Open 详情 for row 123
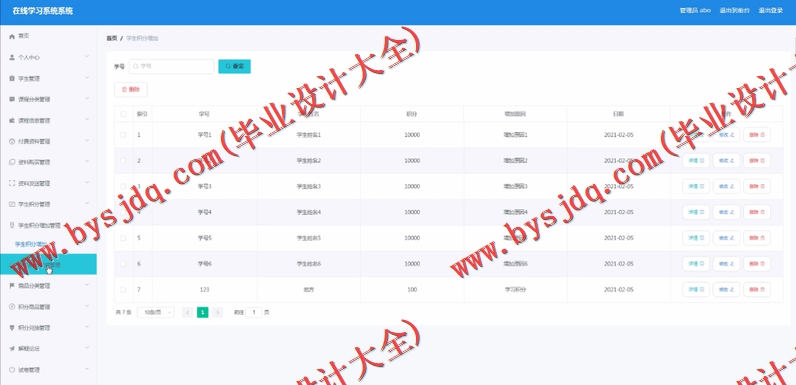 tap(696, 290)
